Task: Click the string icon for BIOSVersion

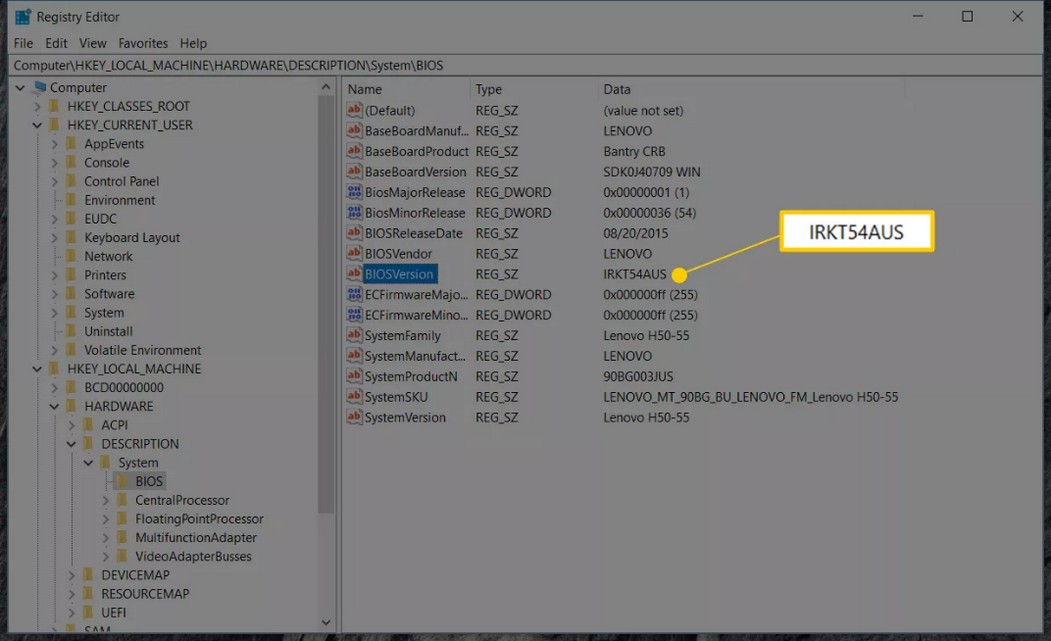Action: pyautogui.click(x=354, y=274)
